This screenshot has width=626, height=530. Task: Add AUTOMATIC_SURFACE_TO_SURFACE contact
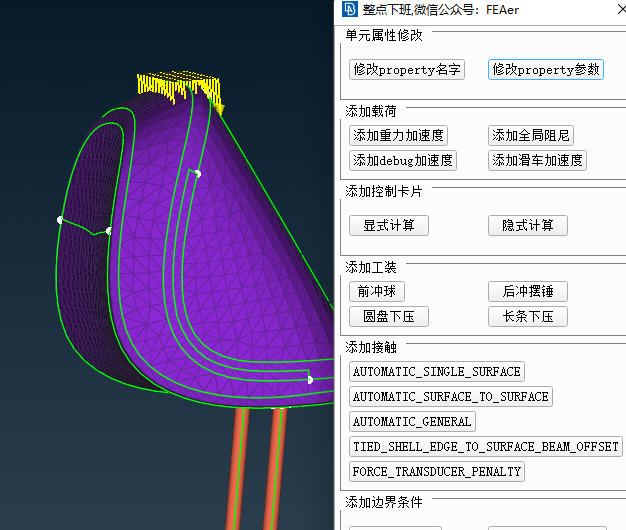point(450,396)
